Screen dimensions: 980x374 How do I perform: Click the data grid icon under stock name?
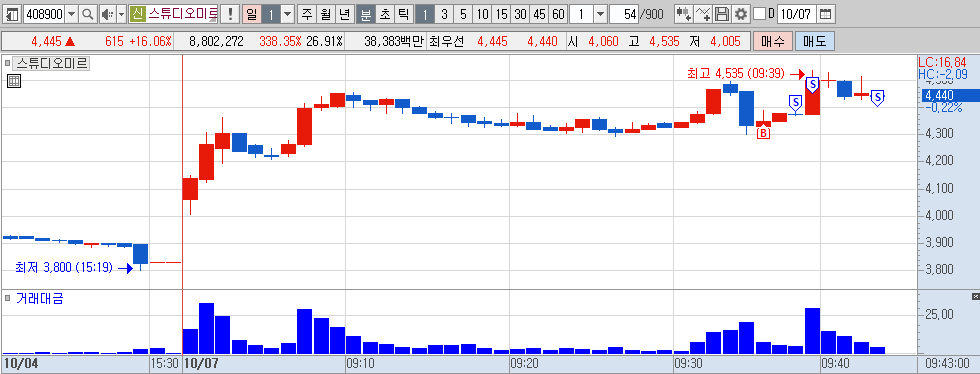pos(14,81)
